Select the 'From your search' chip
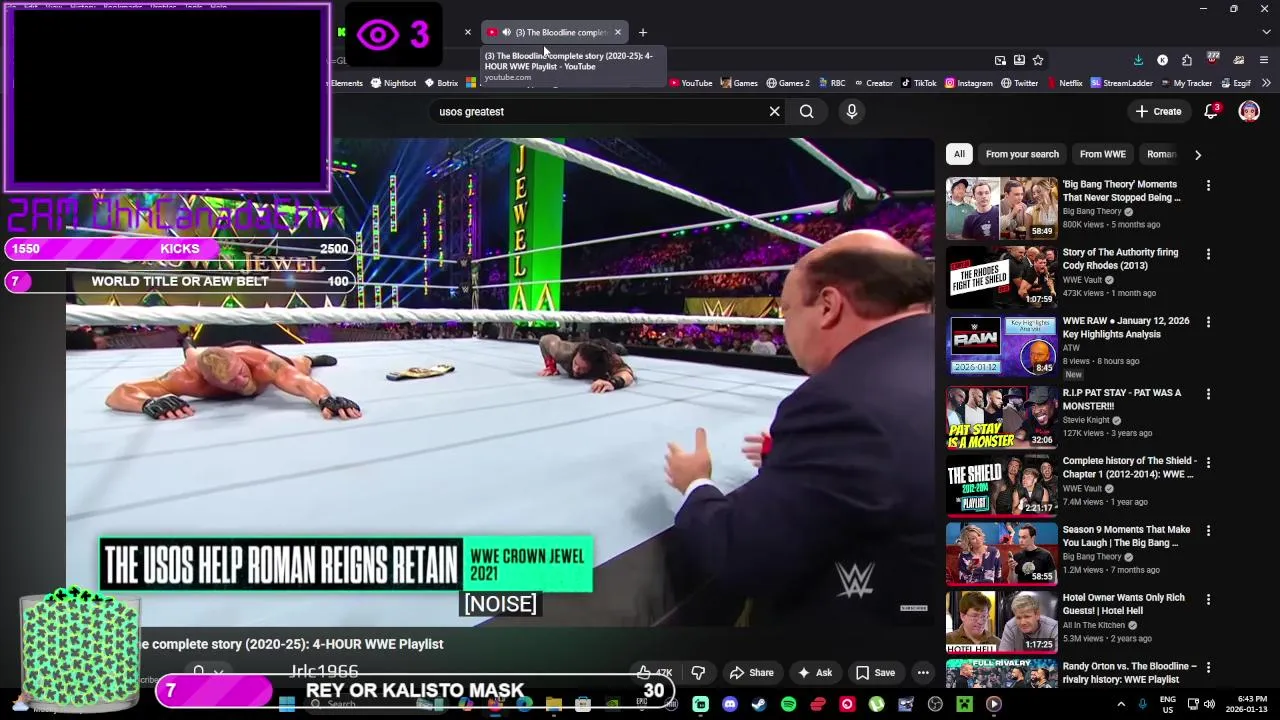The width and height of the screenshot is (1280, 720). tap(1022, 154)
